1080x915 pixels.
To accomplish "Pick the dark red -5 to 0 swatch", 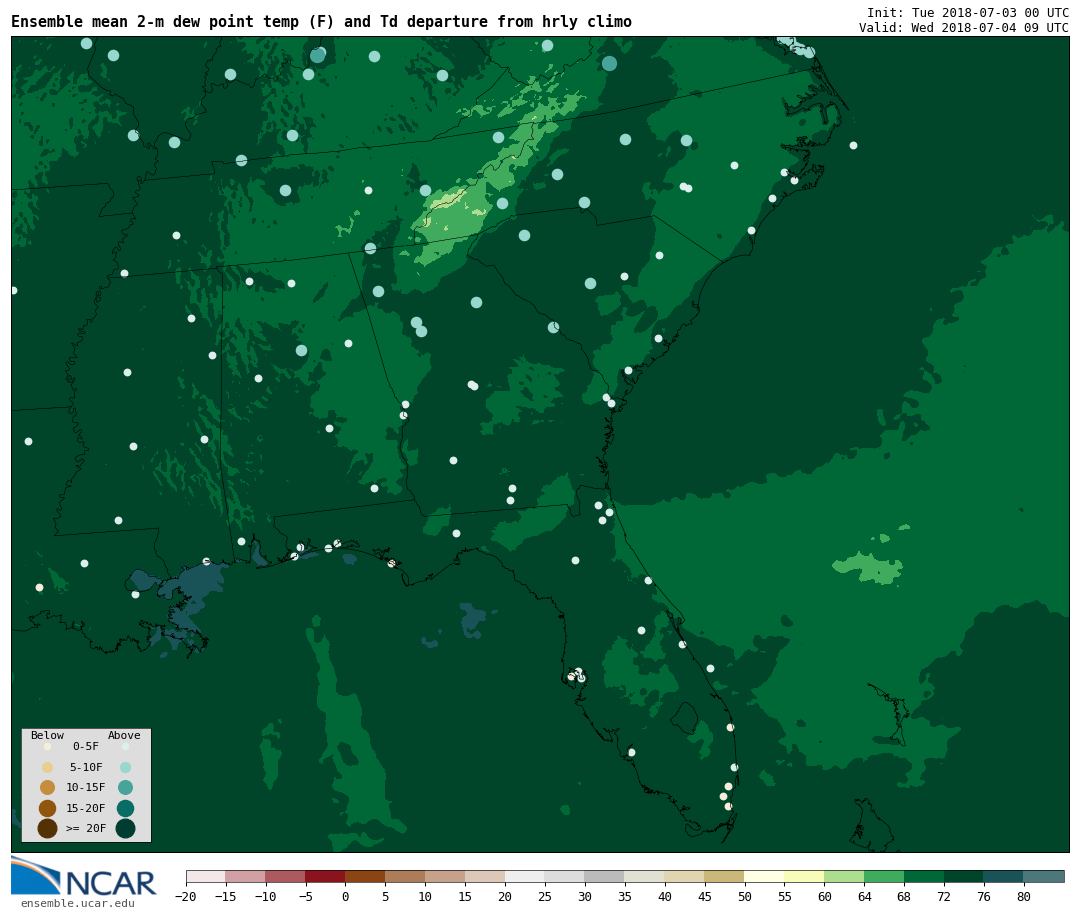I will [x=325, y=877].
